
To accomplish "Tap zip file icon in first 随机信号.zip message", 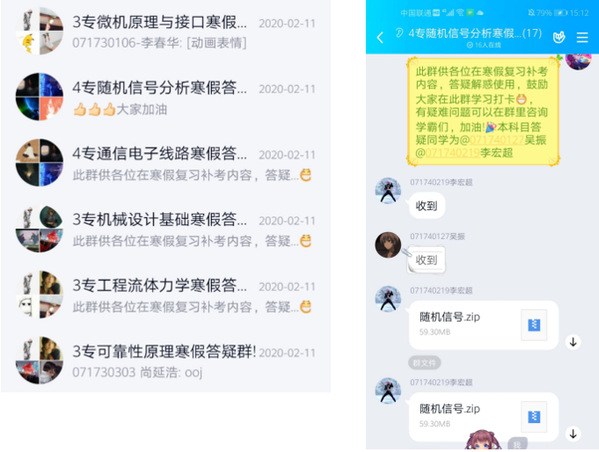I will (534, 325).
